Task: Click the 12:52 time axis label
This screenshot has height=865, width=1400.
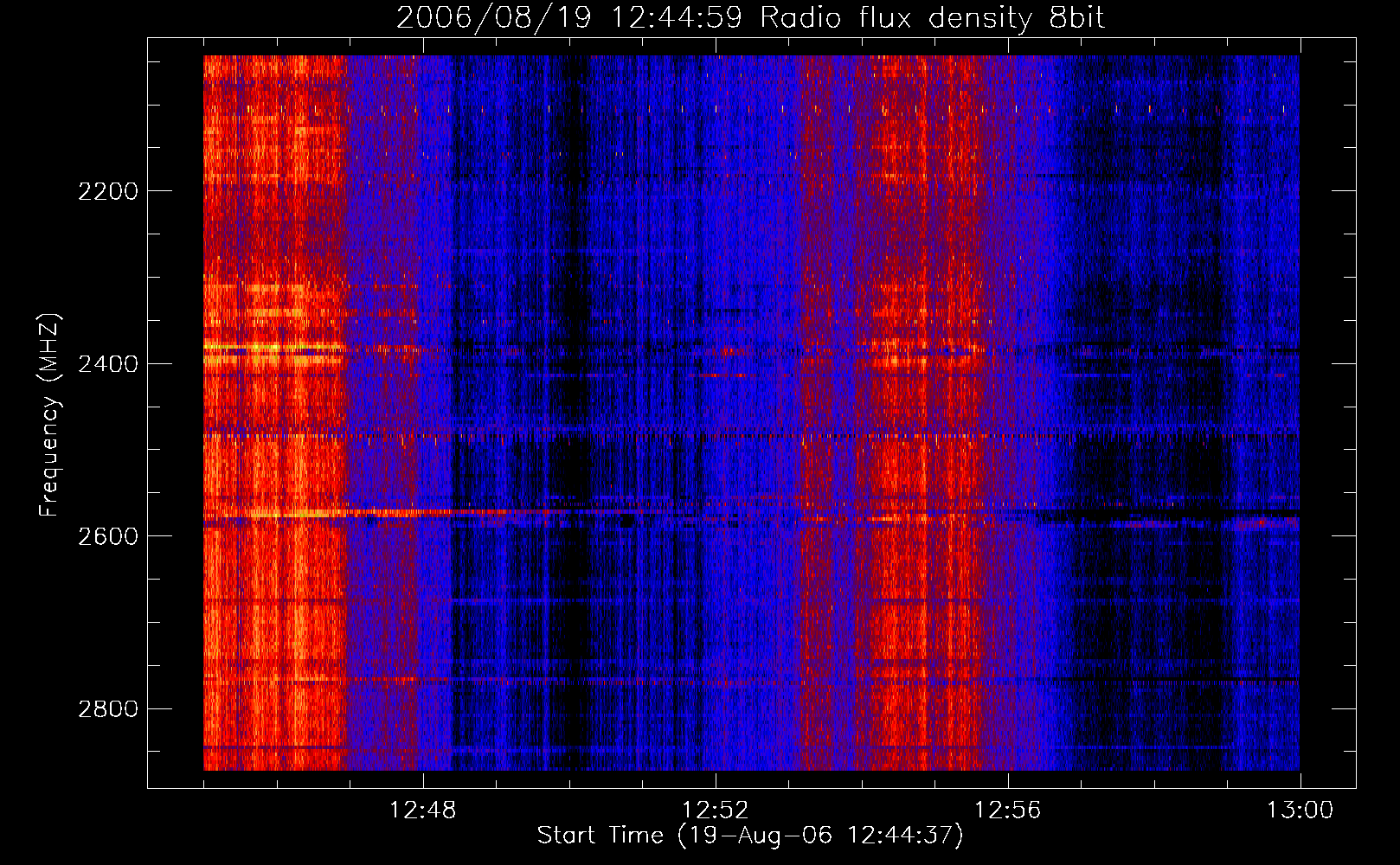Action: pos(715,811)
